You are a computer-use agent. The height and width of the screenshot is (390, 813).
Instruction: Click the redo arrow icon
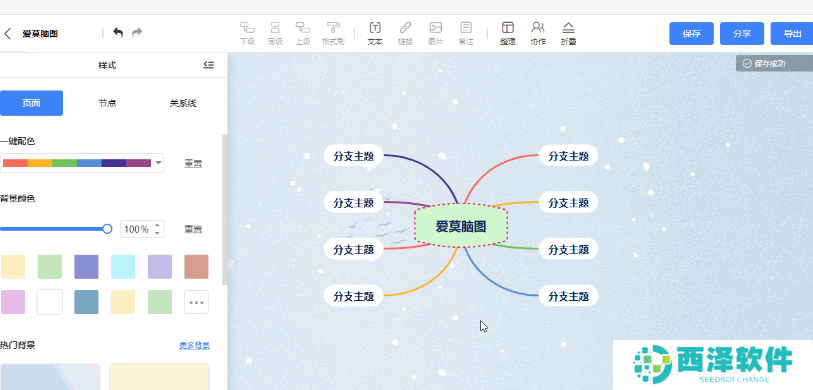(x=137, y=33)
